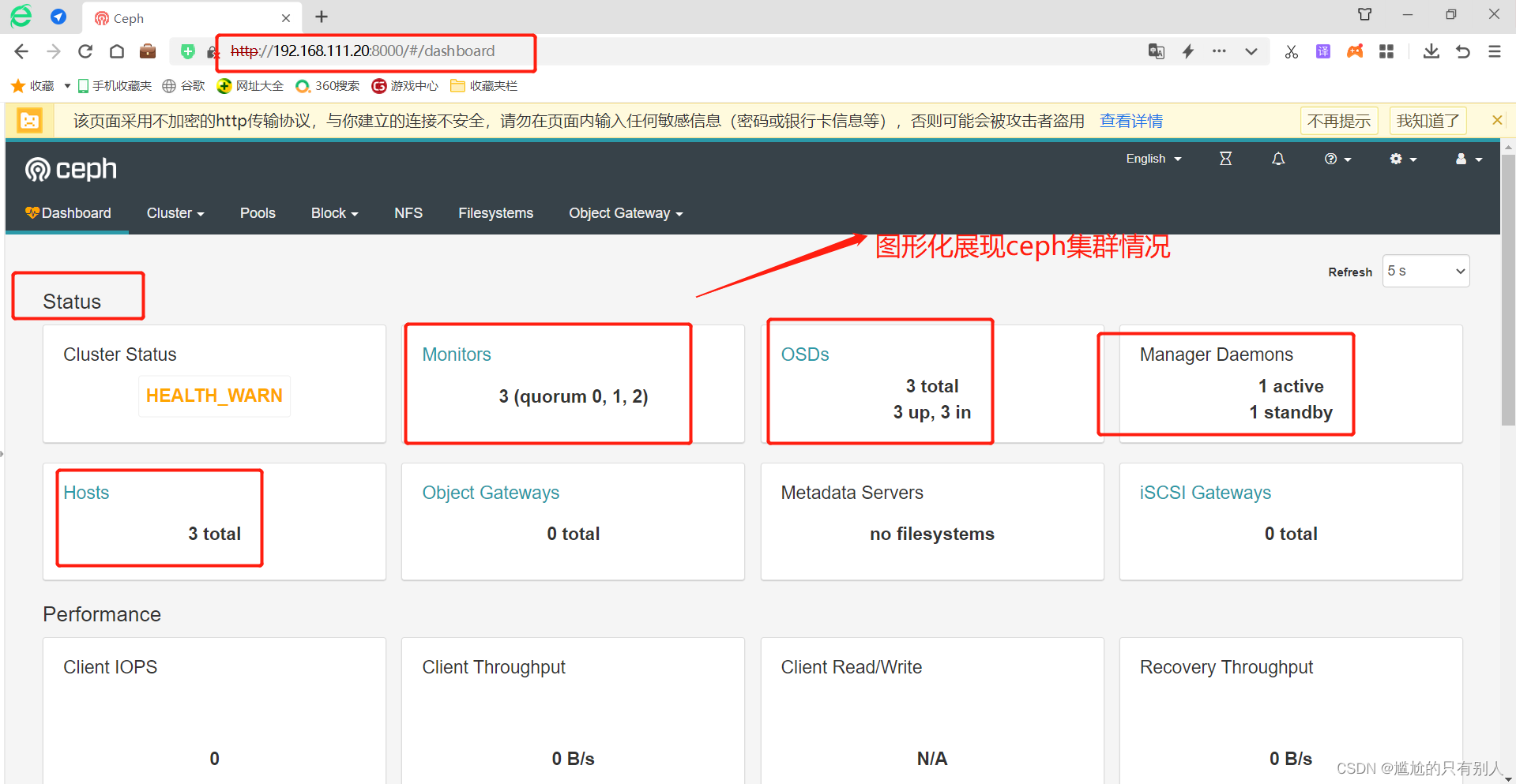Click the browser skin shirt icon

coord(1364,14)
